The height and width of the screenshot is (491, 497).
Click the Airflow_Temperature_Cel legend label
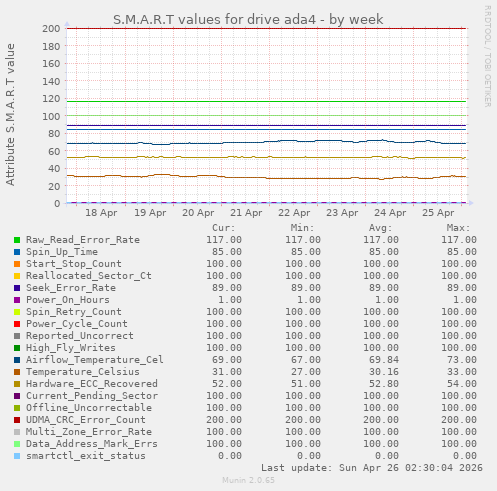(95, 360)
